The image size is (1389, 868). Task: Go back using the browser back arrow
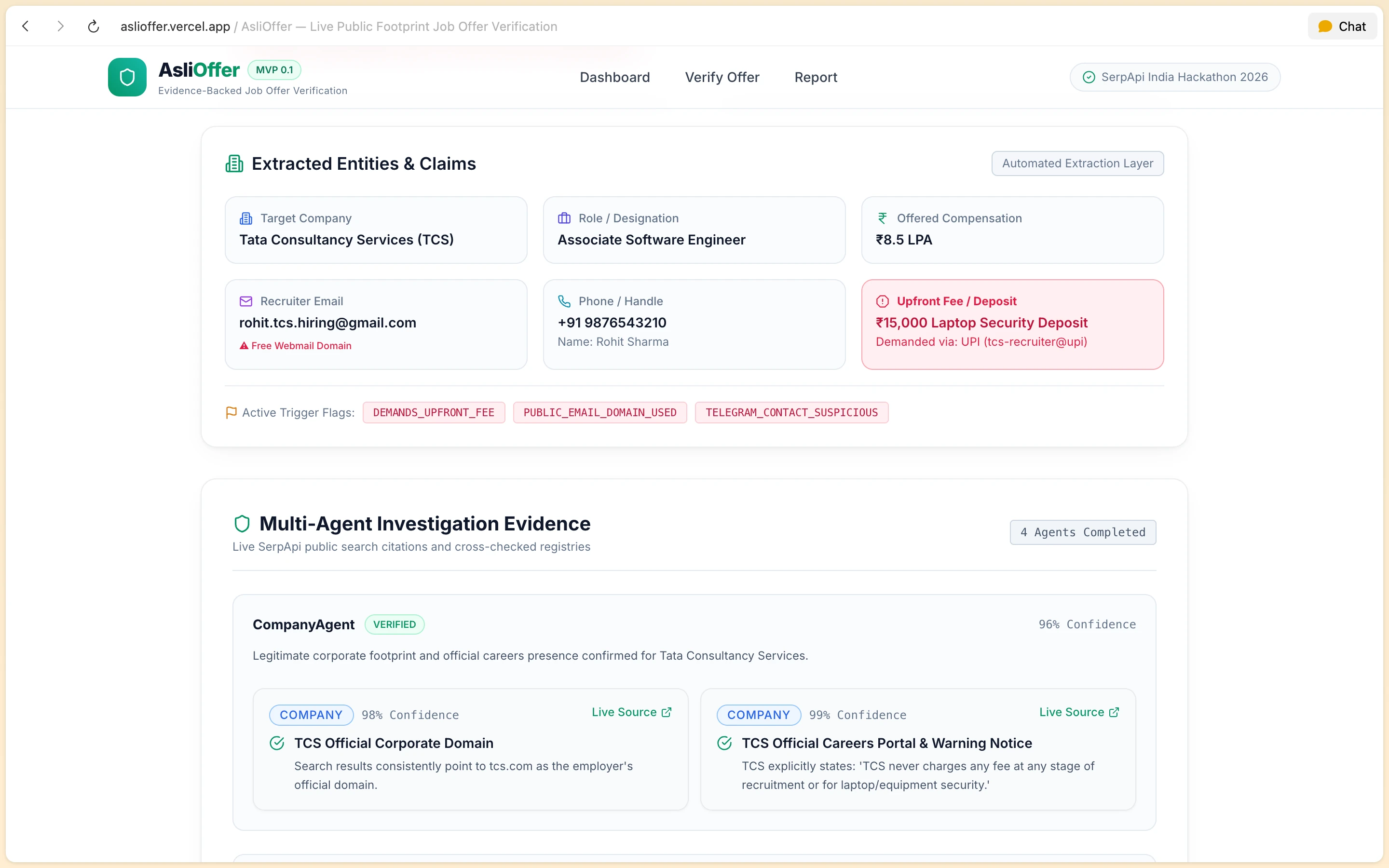25,26
